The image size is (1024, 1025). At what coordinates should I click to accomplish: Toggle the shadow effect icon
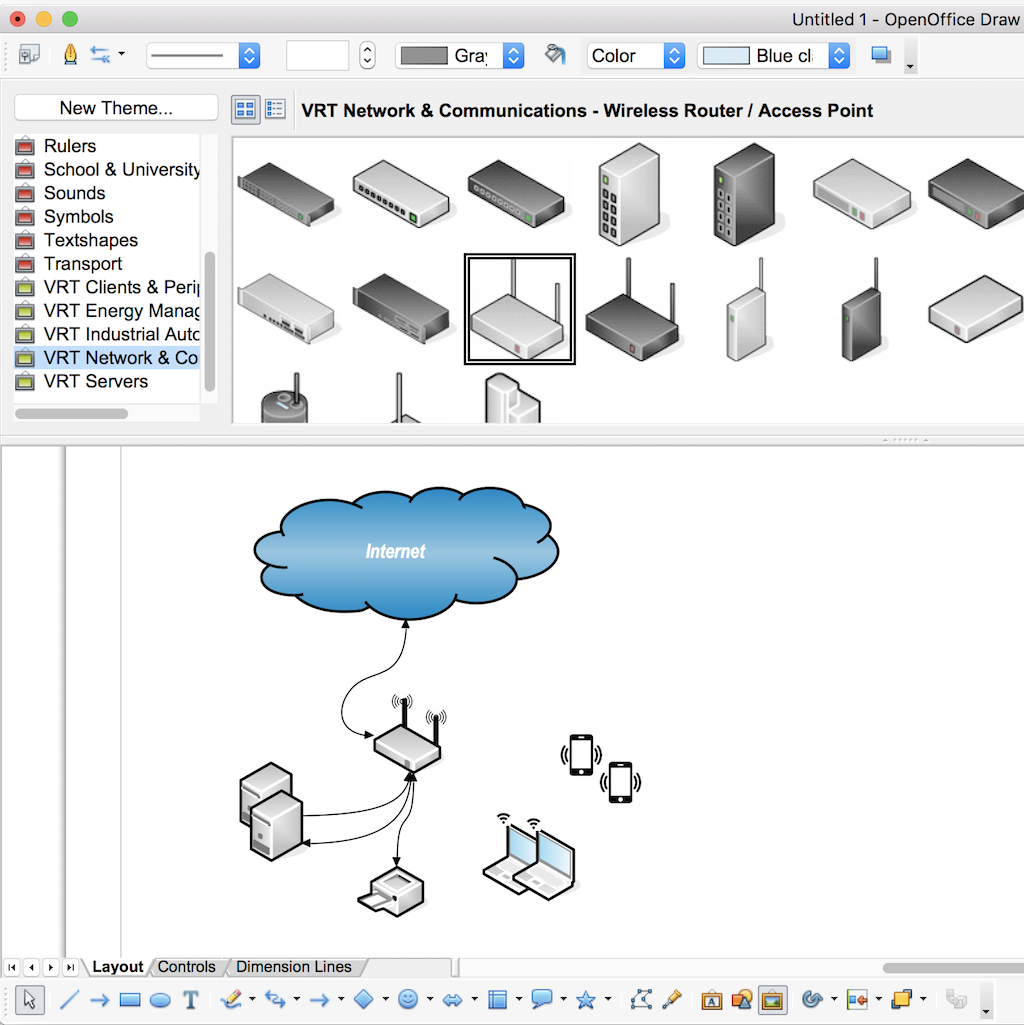click(879, 57)
